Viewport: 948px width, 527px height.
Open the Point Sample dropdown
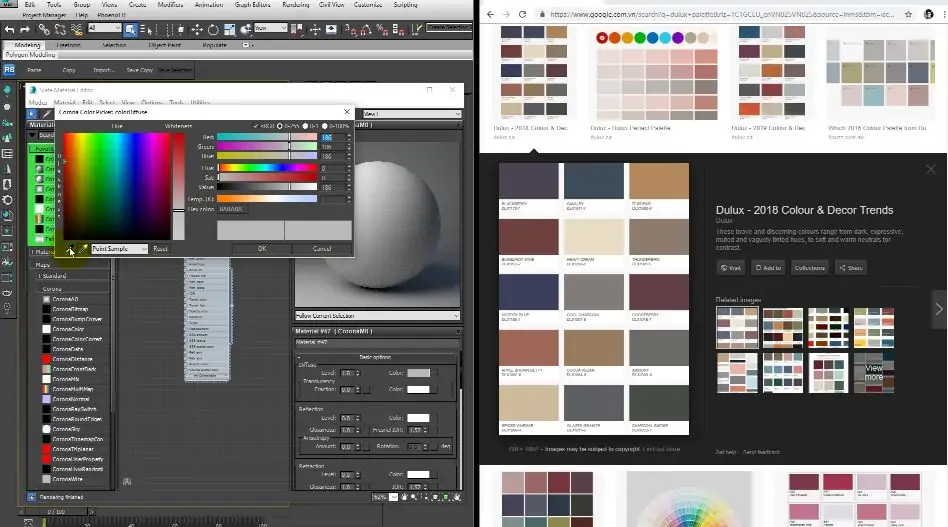[x=119, y=248]
